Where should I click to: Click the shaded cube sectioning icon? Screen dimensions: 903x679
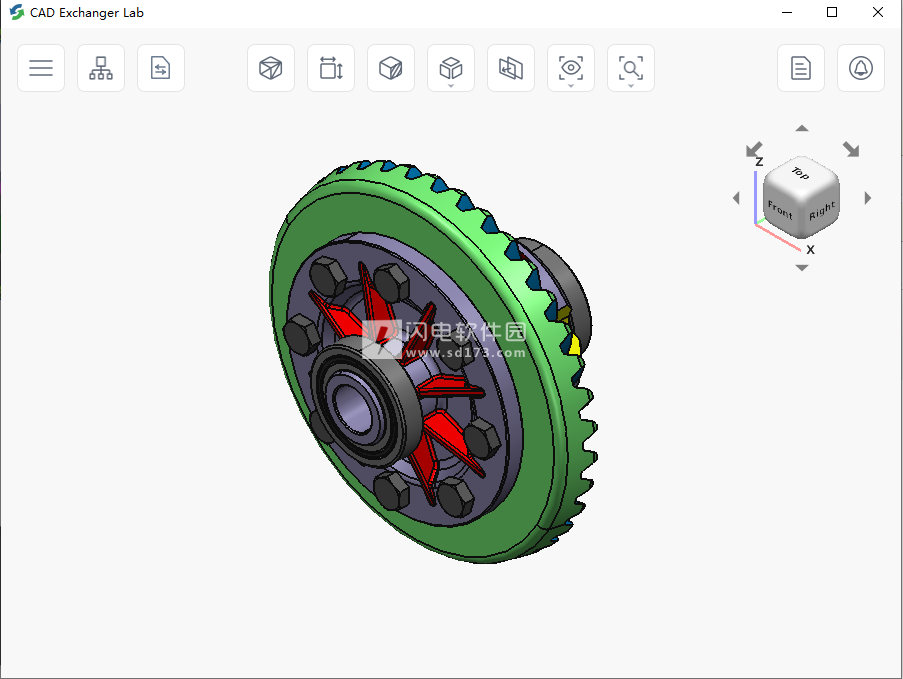pyautogui.click(x=391, y=68)
